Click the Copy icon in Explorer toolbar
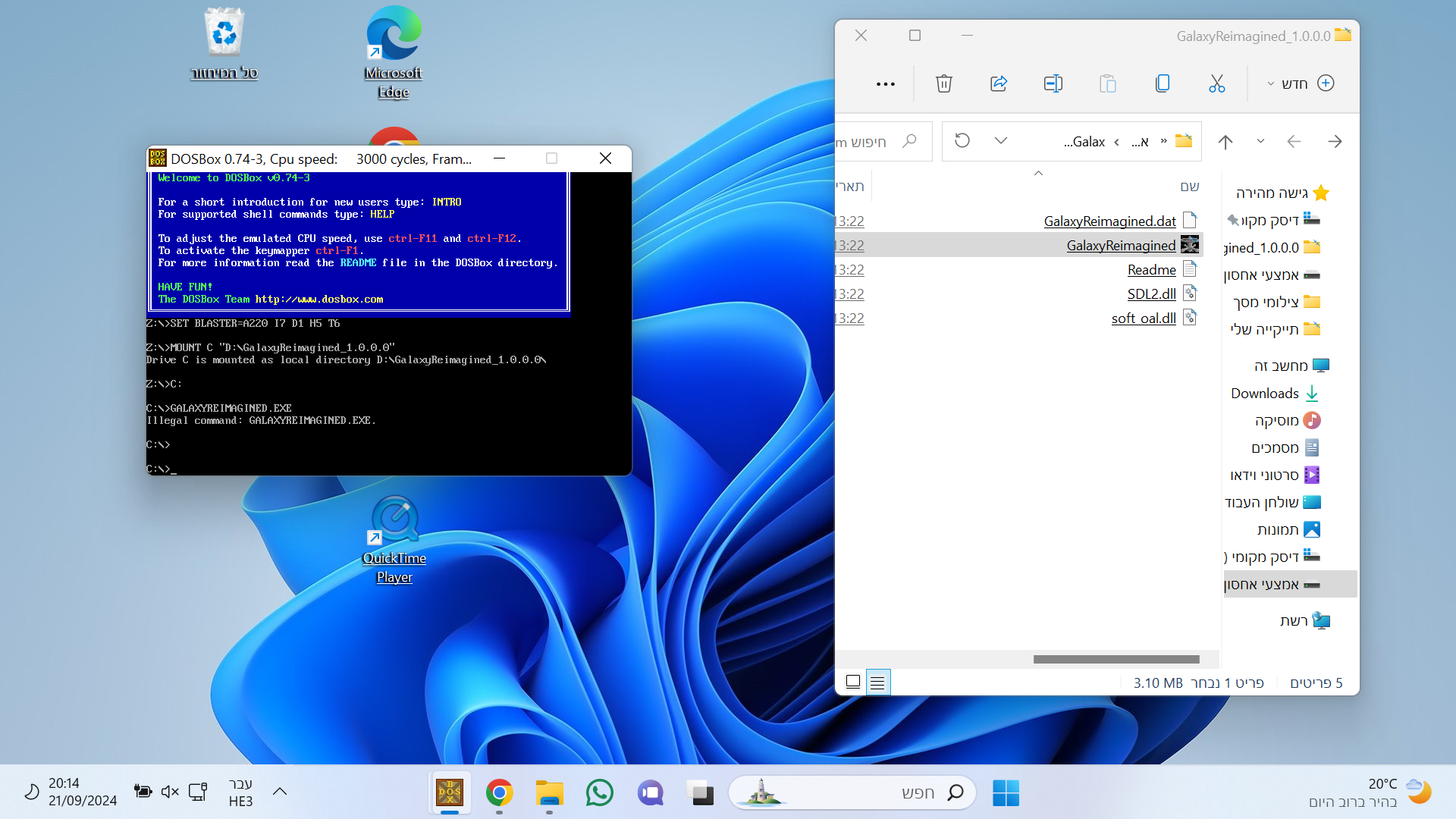This screenshot has width=1456, height=819. [x=1162, y=83]
